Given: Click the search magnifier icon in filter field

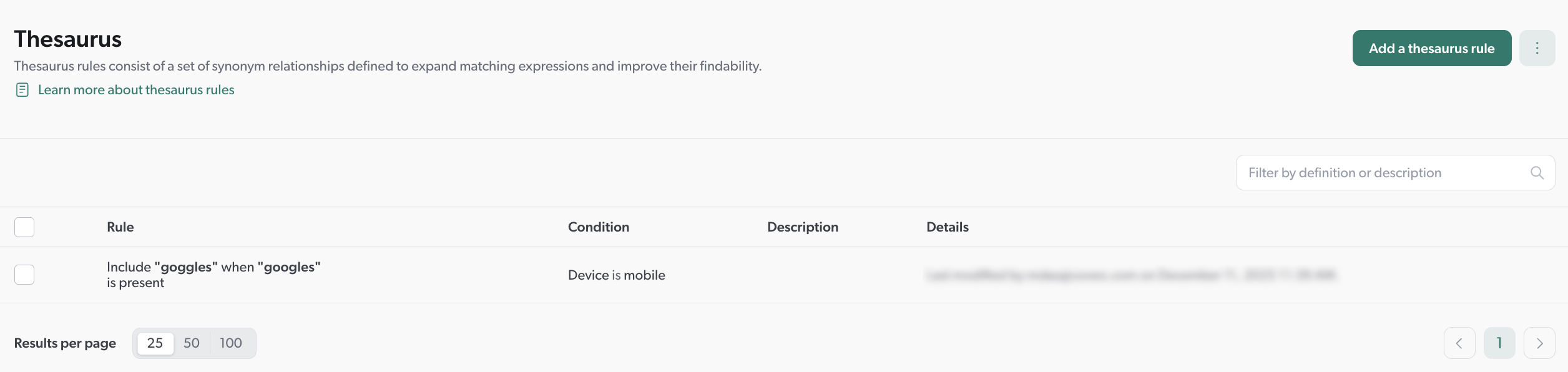Looking at the screenshot, I should click(x=1537, y=172).
